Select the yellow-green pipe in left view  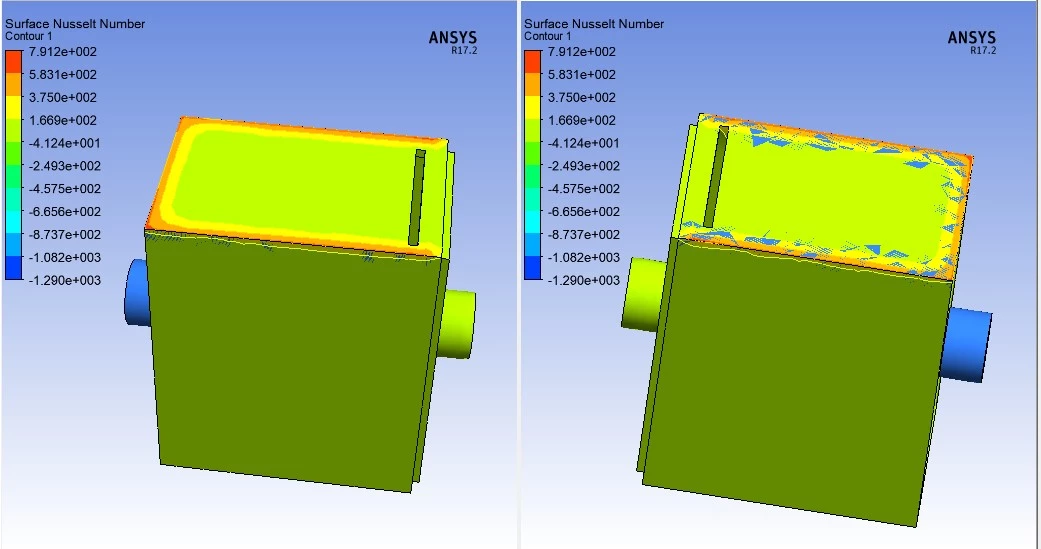[x=458, y=325]
